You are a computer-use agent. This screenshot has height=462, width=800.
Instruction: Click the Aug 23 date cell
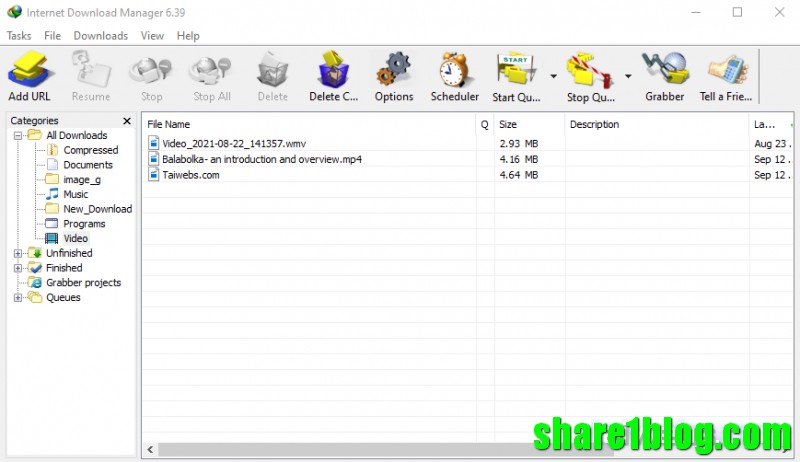pos(772,144)
